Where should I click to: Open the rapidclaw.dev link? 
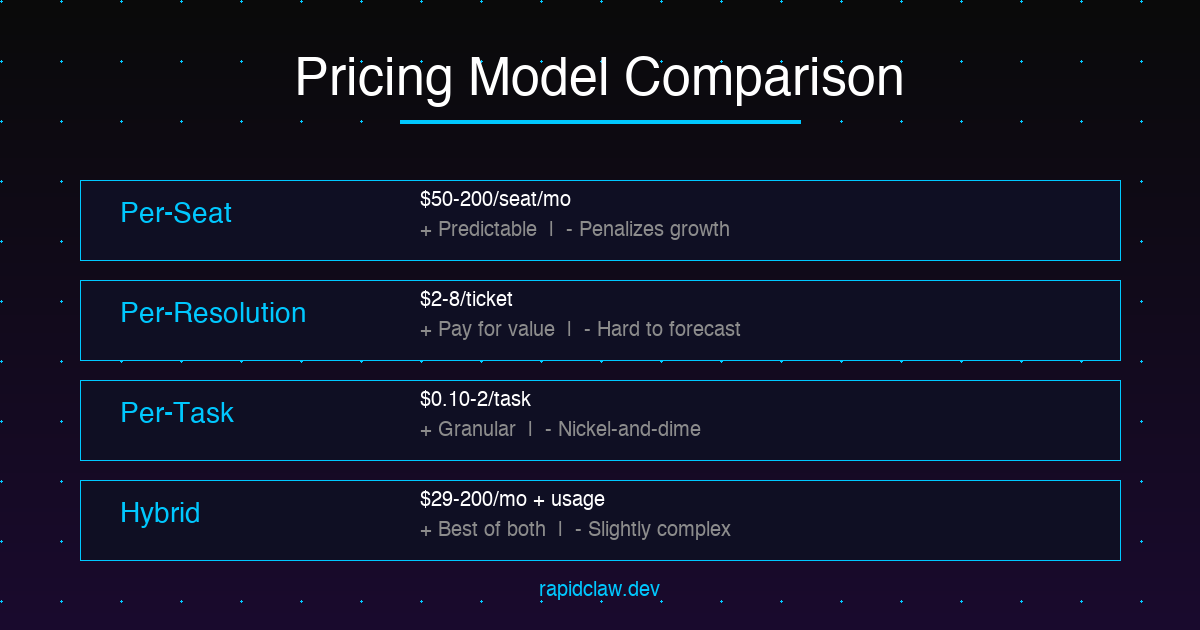pyautogui.click(x=599, y=589)
